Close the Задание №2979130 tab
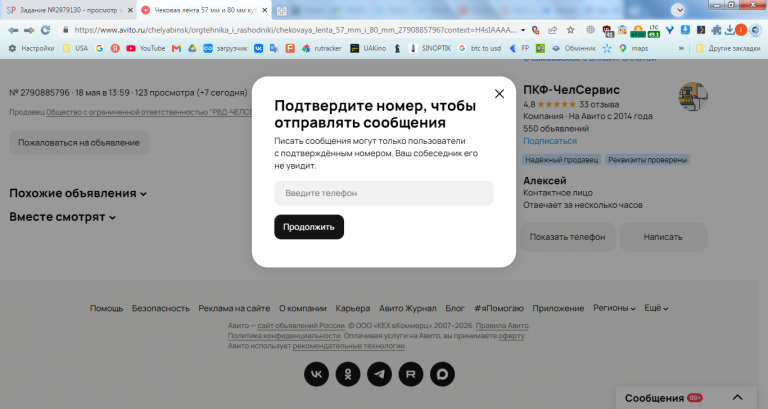768x409 pixels. (x=130, y=10)
